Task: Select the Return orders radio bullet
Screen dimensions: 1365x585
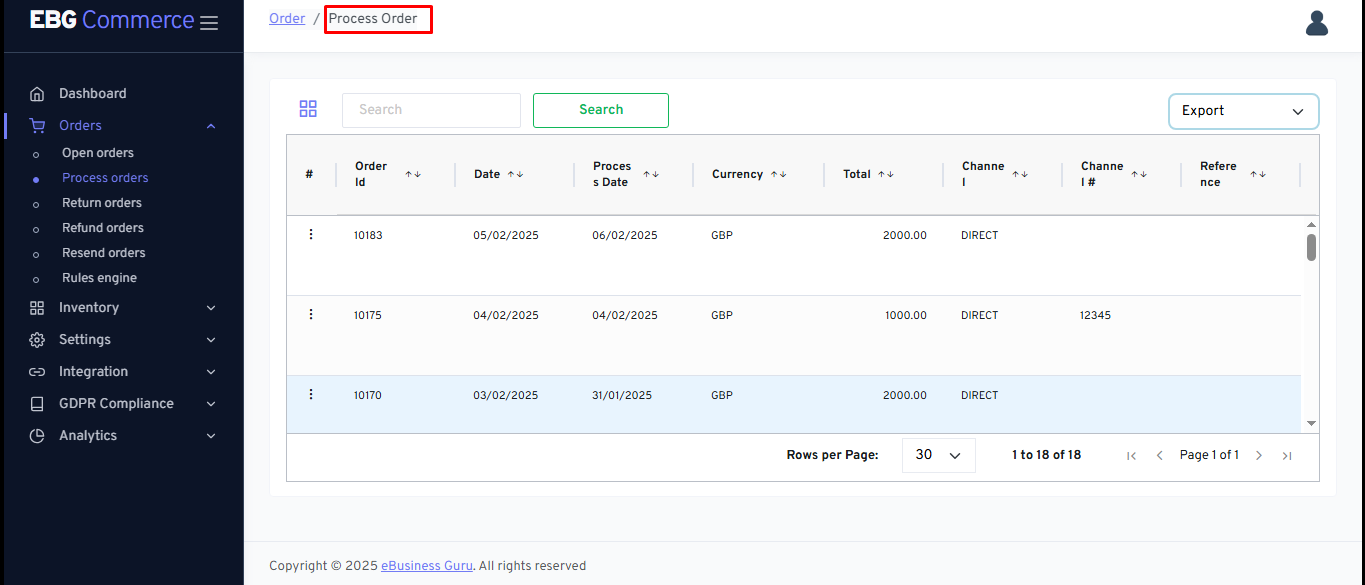Action: point(37,202)
